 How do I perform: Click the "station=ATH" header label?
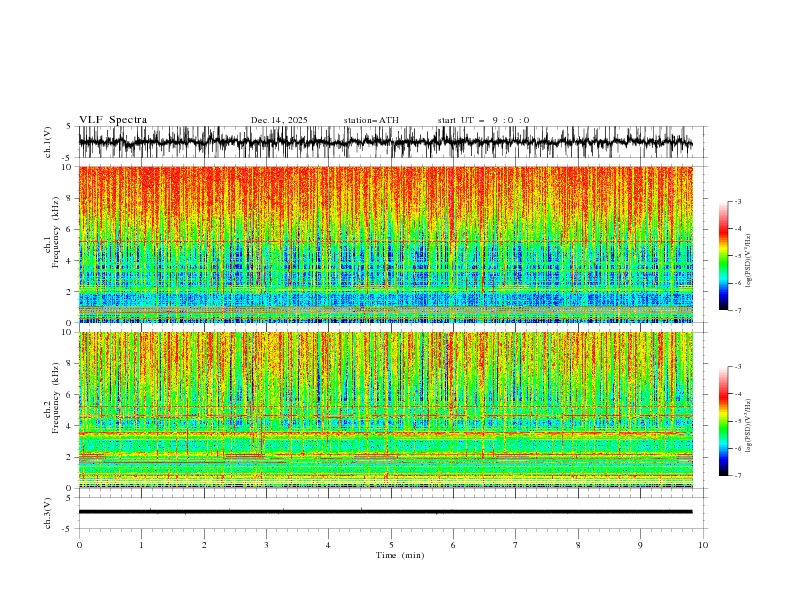click(371, 120)
